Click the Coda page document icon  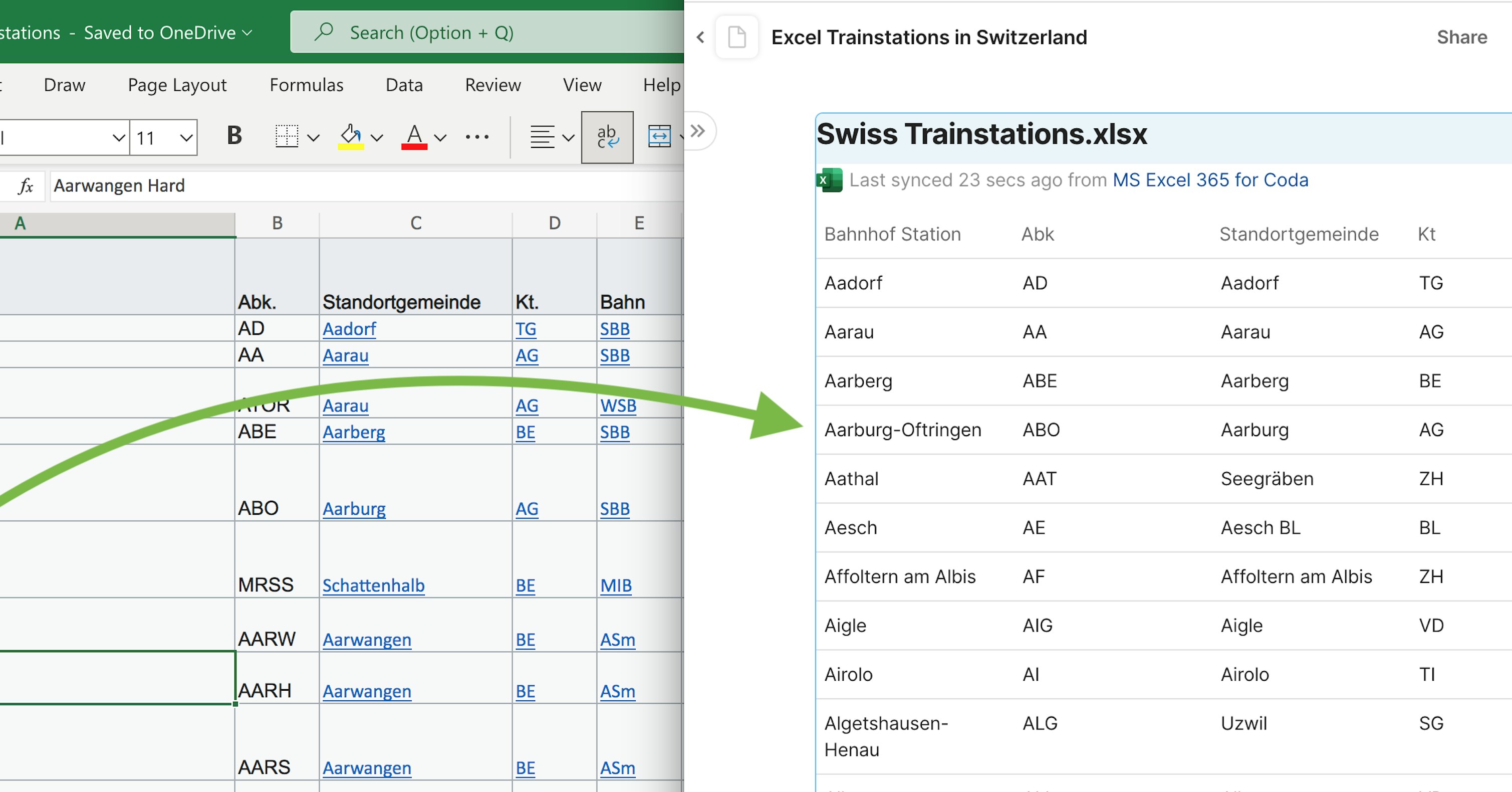[736, 37]
